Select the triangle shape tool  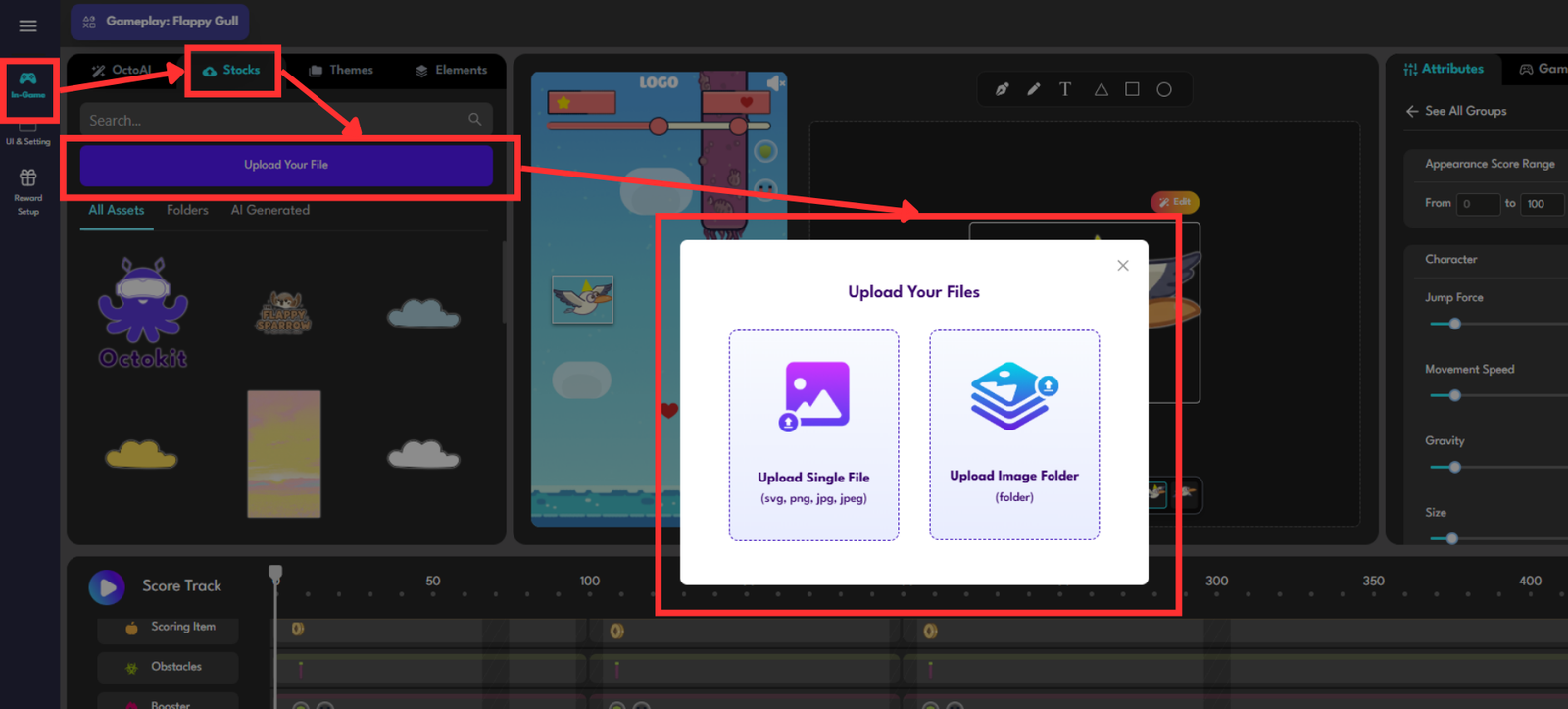(x=1101, y=89)
